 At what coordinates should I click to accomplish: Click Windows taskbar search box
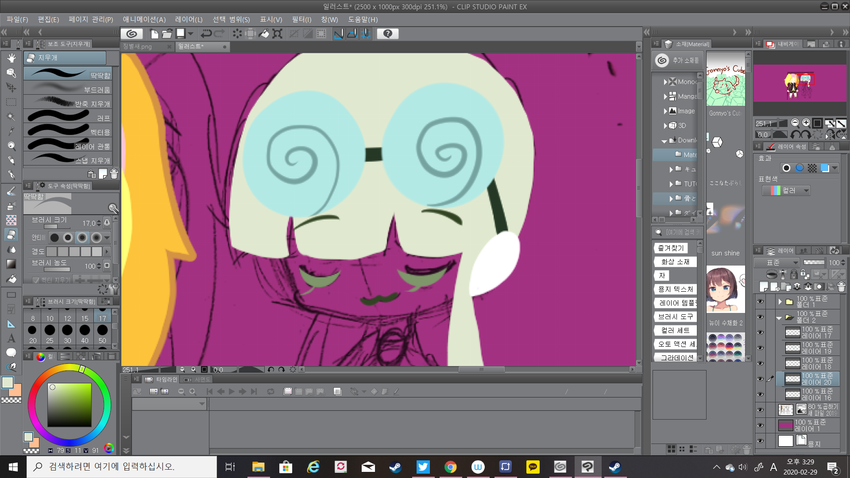coord(122,467)
